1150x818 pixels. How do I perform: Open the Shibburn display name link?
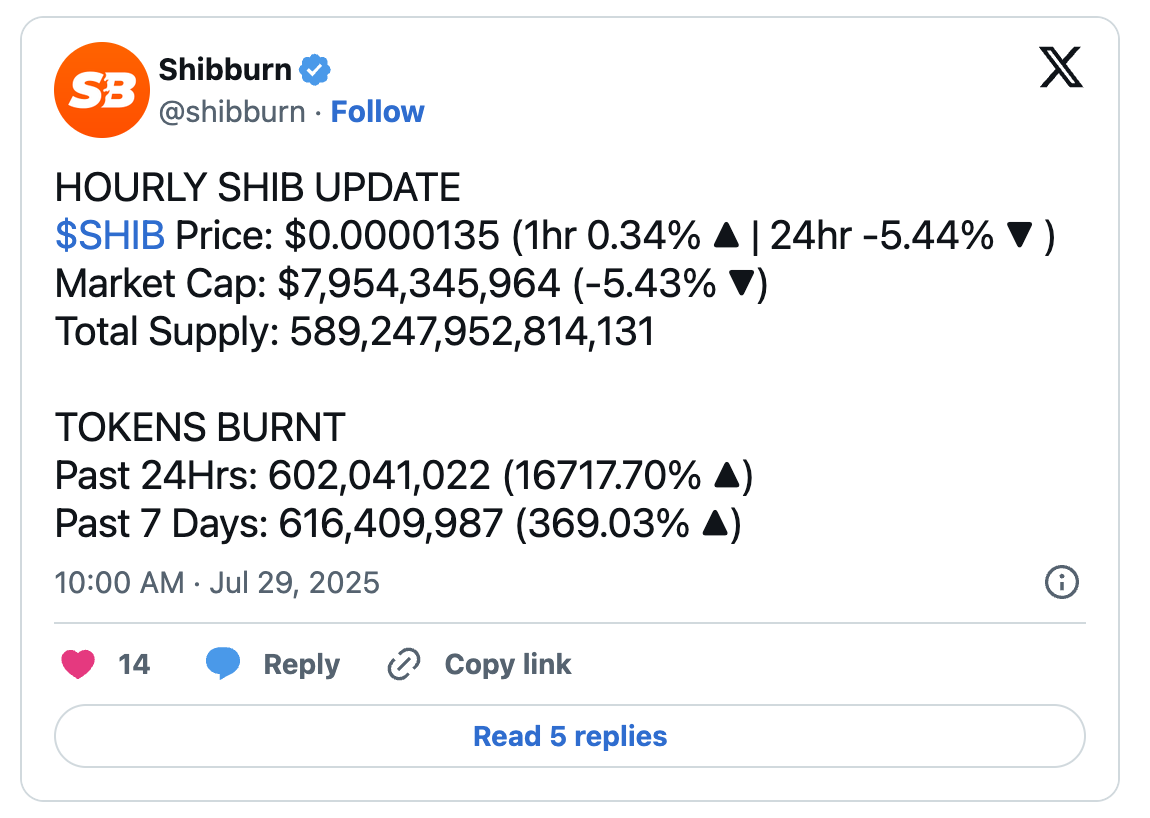[225, 70]
